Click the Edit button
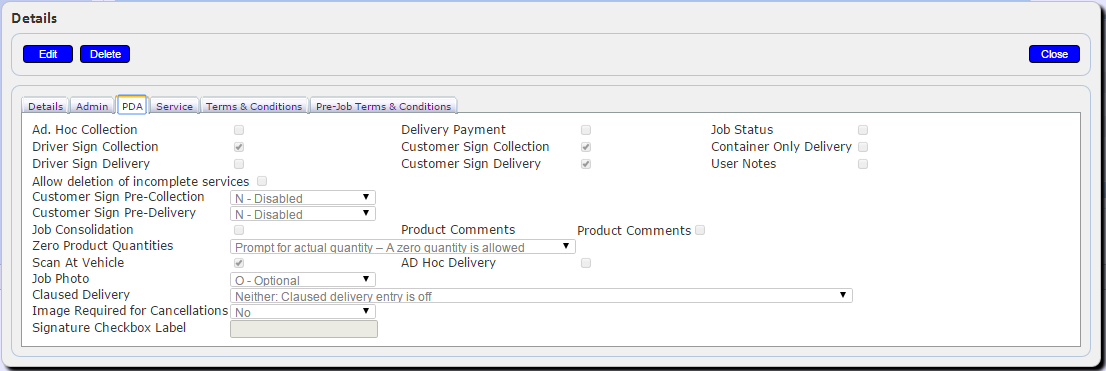The image size is (1106, 371). (x=48, y=54)
